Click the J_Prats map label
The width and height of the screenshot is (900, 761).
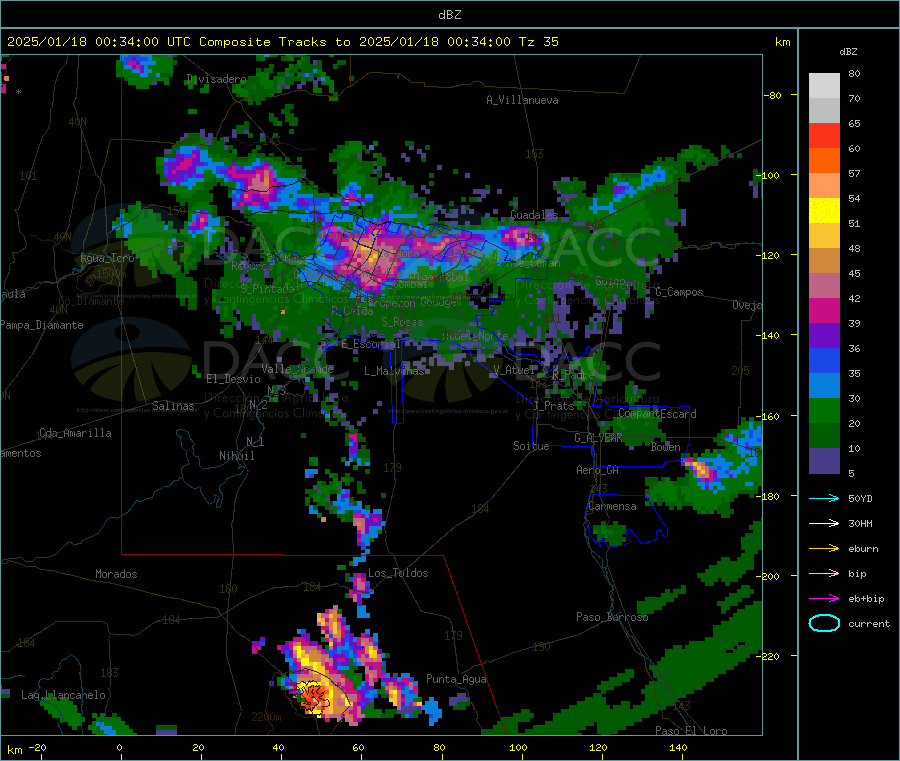click(553, 406)
